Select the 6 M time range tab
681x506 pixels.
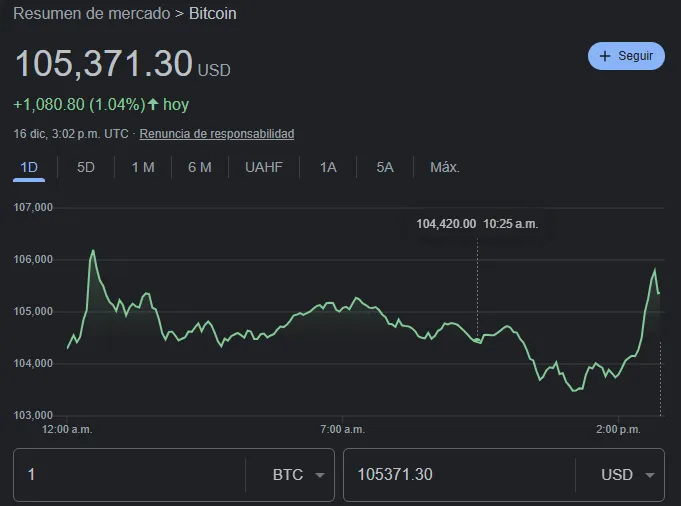point(200,167)
